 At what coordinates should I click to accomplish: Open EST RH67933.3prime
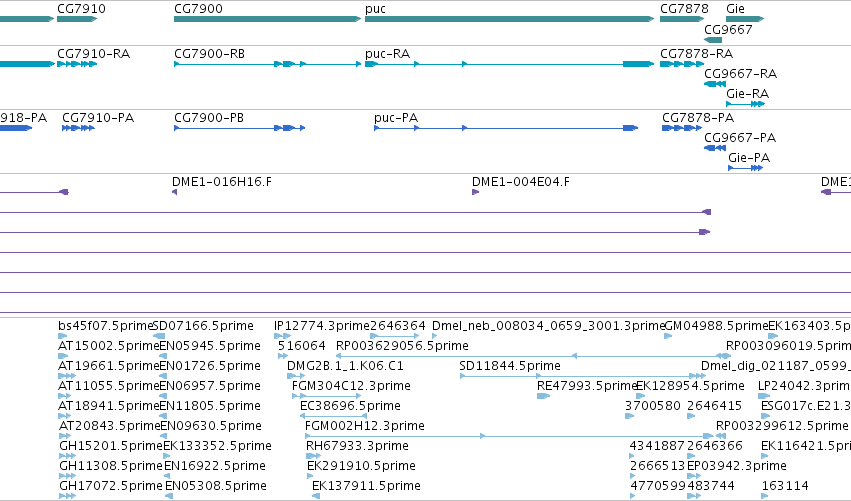click(357, 447)
